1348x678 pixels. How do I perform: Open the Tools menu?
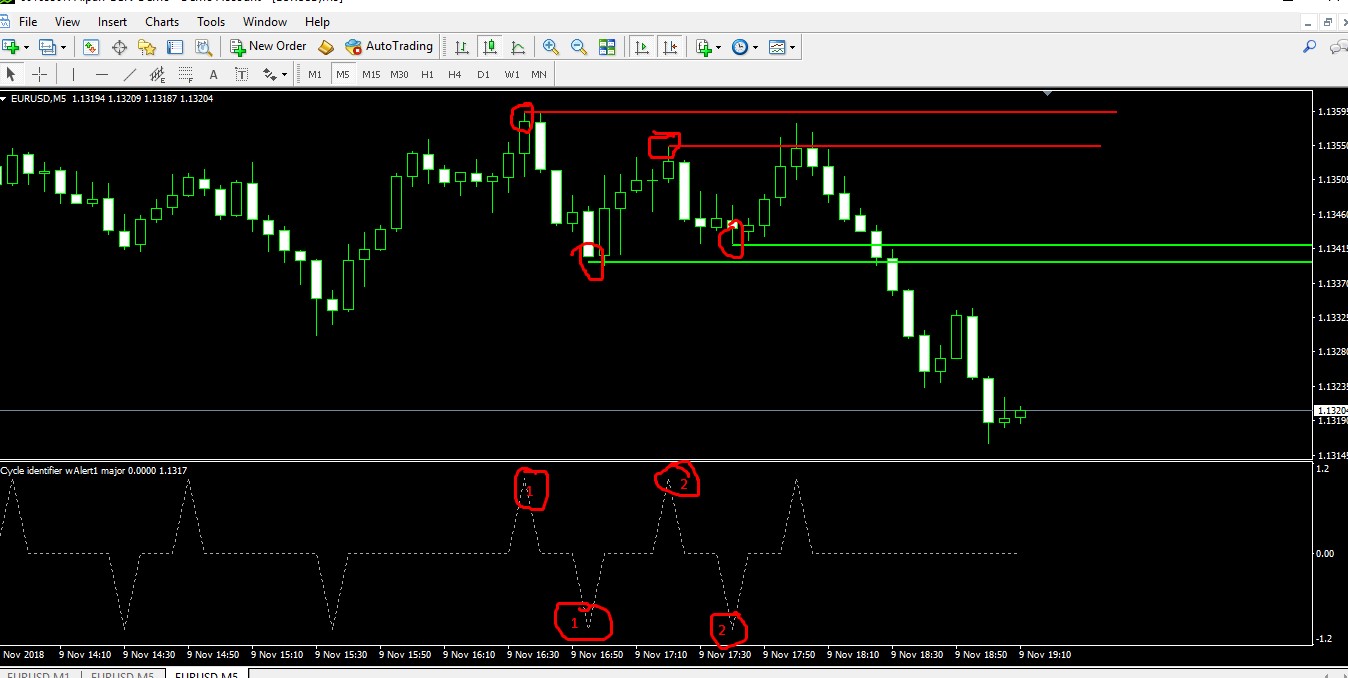click(x=211, y=21)
